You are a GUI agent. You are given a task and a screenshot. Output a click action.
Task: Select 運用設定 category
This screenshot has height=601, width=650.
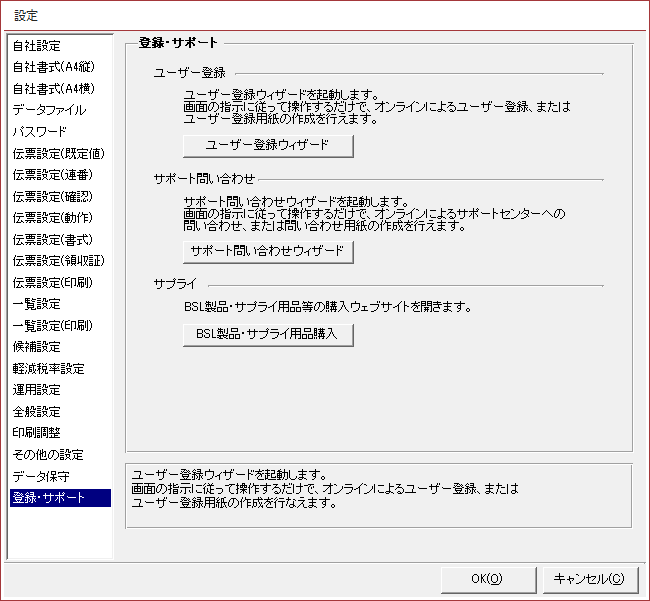tap(60, 390)
